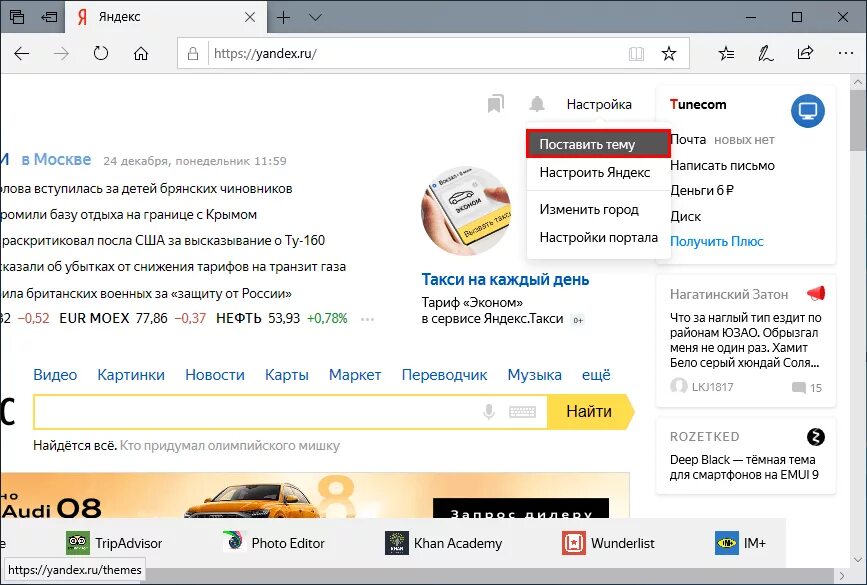
Task: Open Деньги 6 ₽ link
Action: [702, 191]
